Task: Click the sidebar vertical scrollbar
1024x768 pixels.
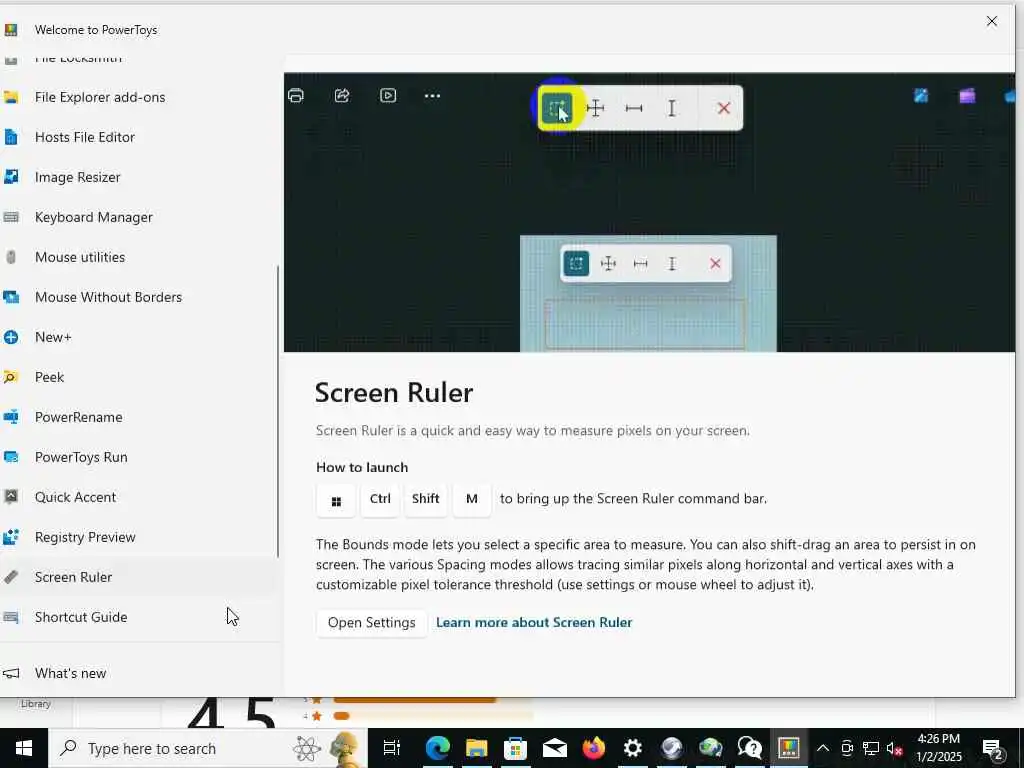Action: point(278,411)
